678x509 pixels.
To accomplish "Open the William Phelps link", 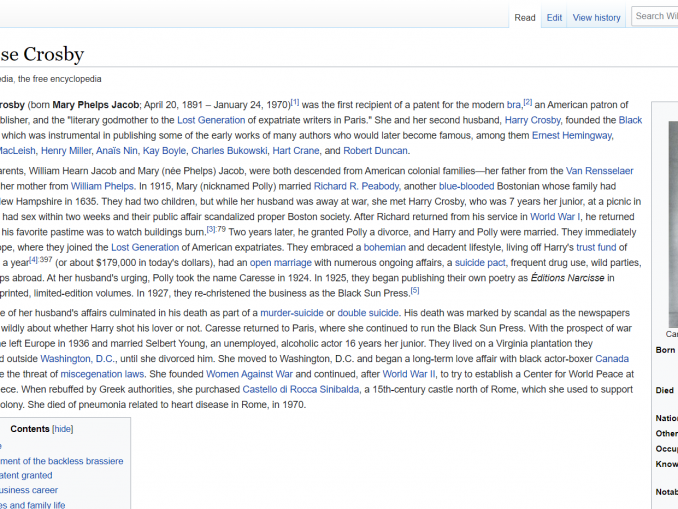I will pyautogui.click(x=102, y=186).
